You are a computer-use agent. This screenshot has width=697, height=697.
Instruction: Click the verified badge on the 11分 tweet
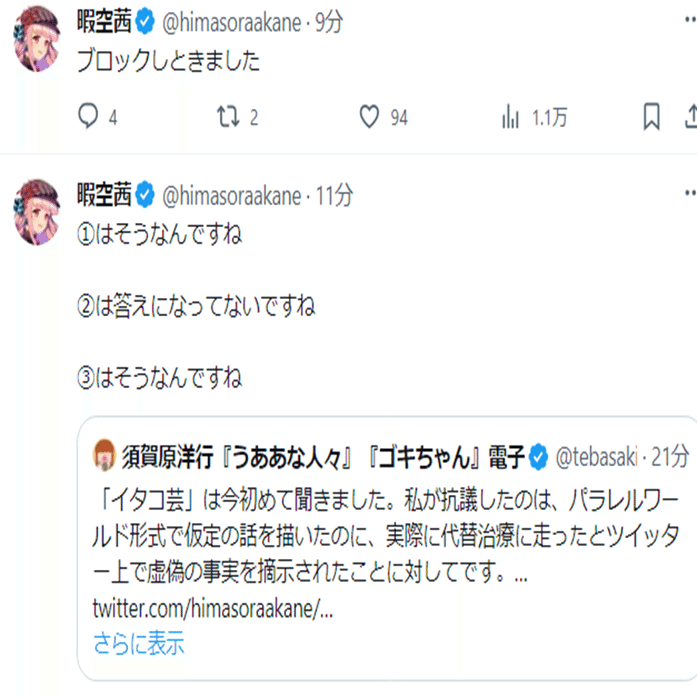click(x=144, y=195)
